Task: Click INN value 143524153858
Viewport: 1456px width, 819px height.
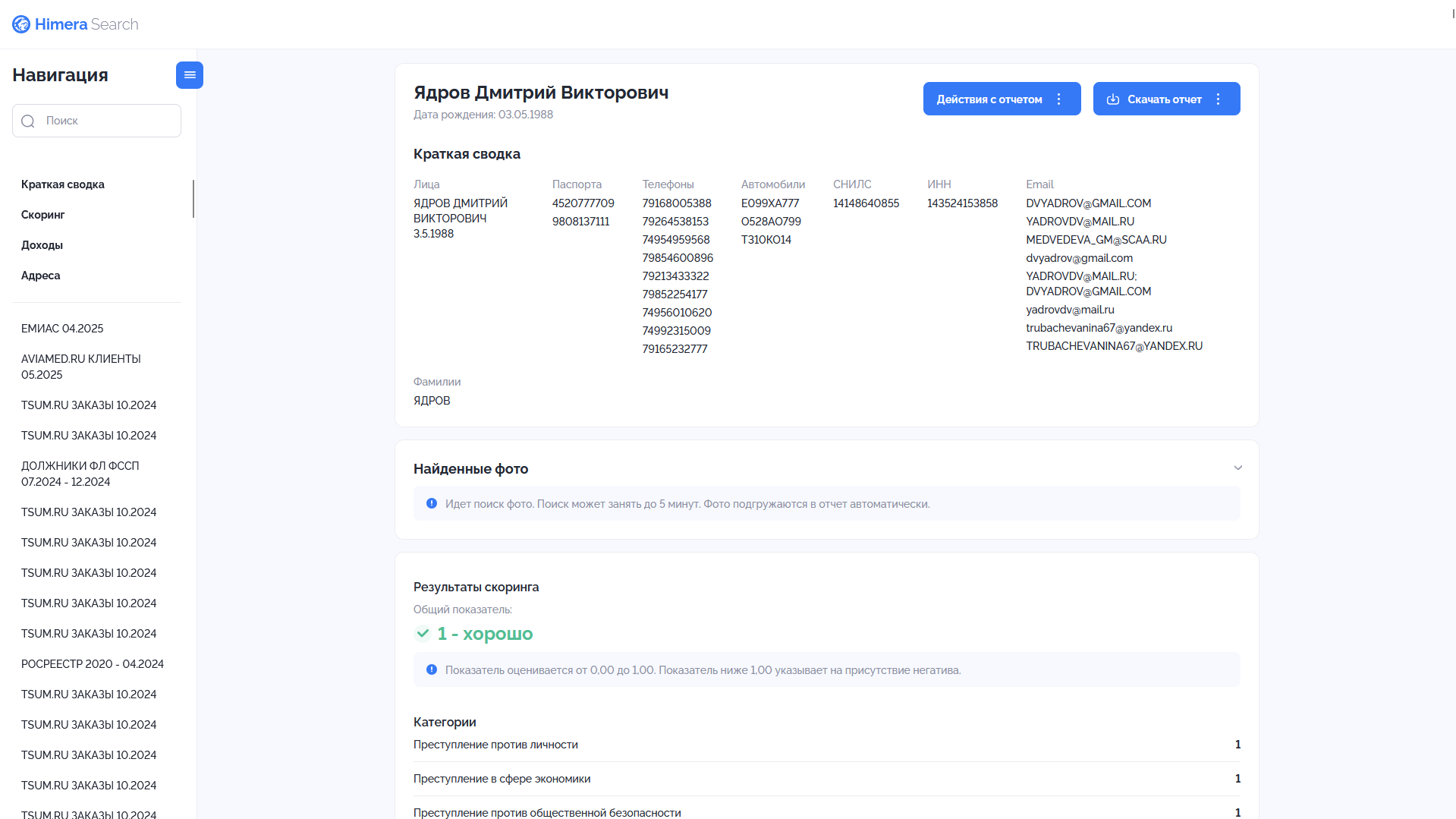Action: pos(962,203)
